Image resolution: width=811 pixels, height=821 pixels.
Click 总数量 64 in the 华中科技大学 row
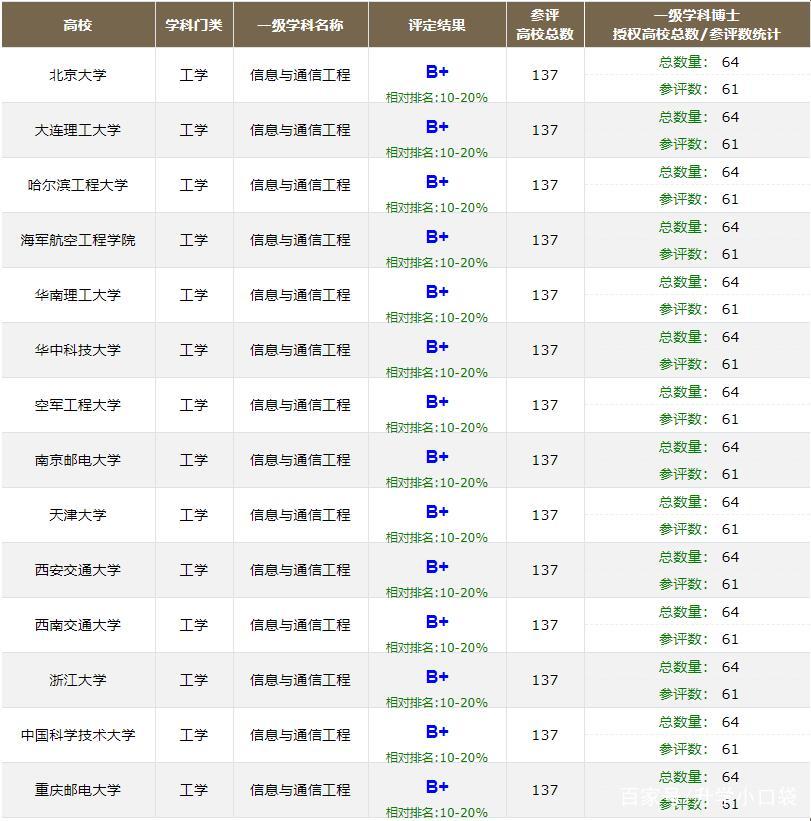pos(699,337)
